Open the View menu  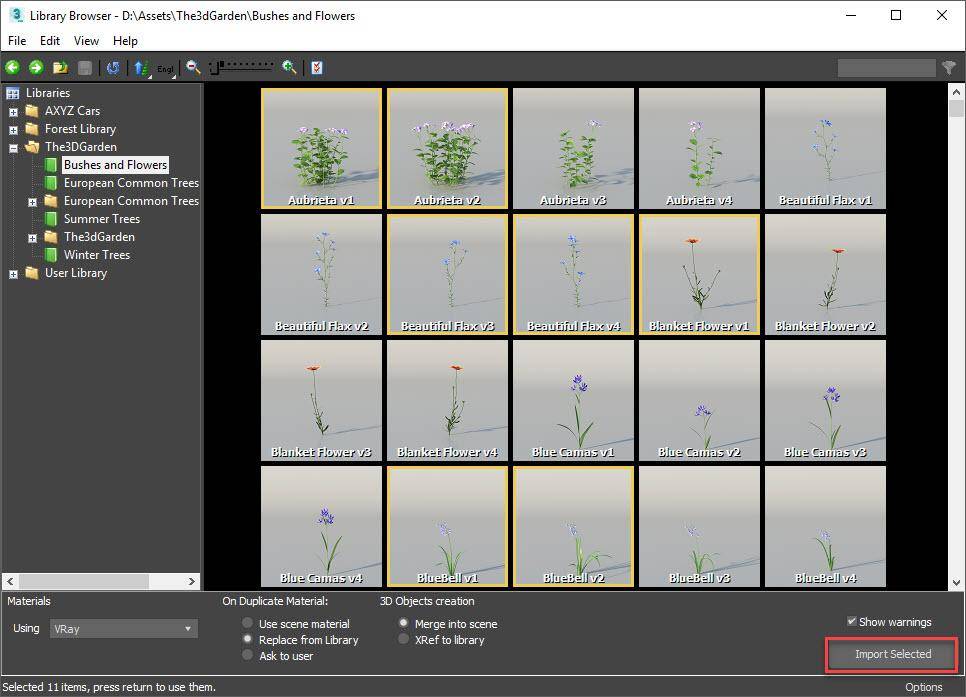(86, 41)
